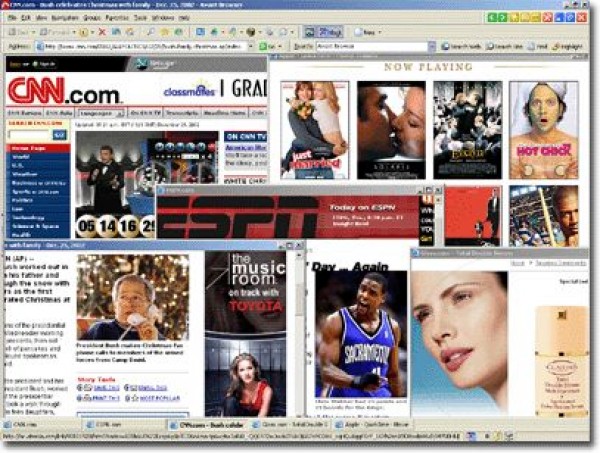600x453 pixels.
Task: Click Weather in CNN sidebar
Action: pos(38,174)
